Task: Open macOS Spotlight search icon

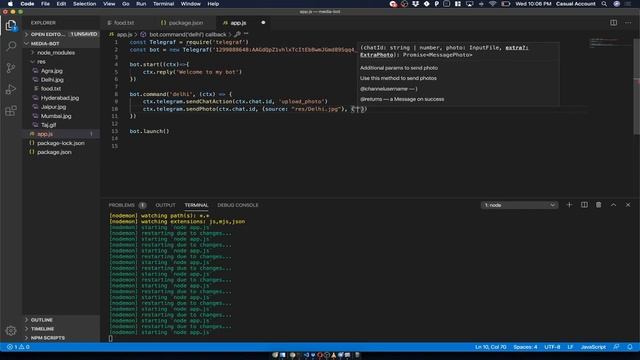Action: click(604, 4)
